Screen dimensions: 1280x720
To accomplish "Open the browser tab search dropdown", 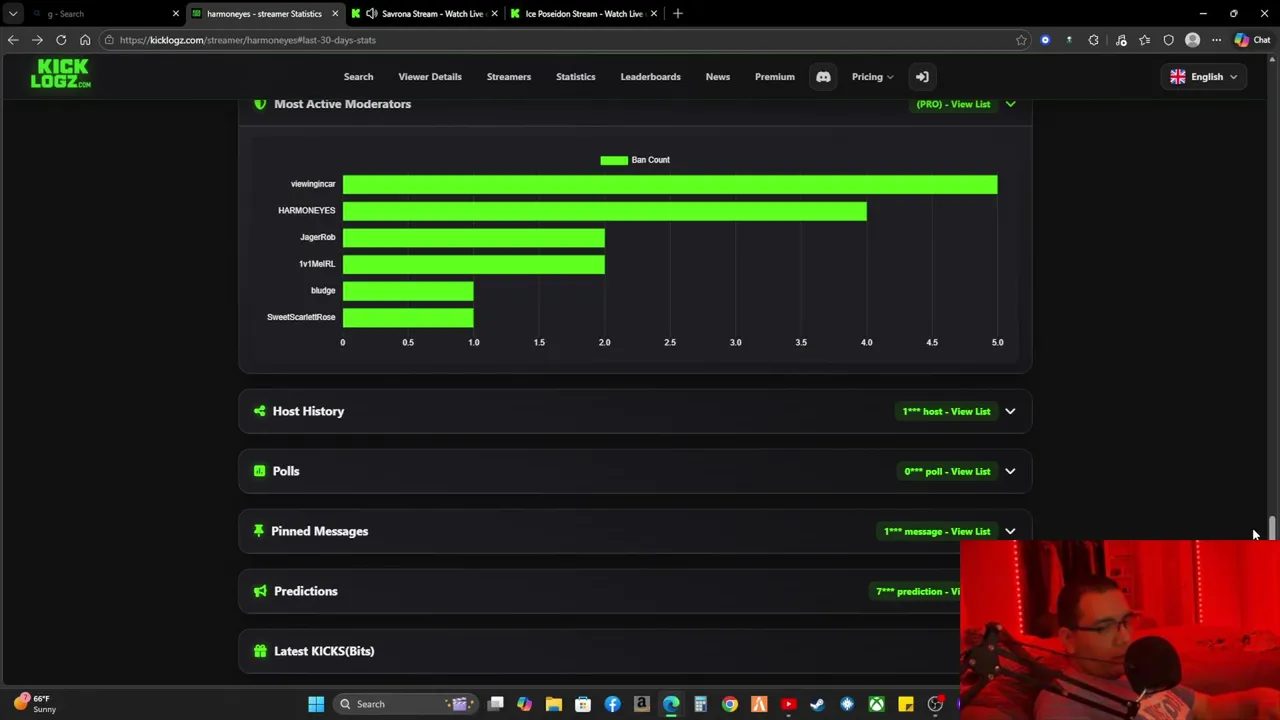I will (13, 14).
